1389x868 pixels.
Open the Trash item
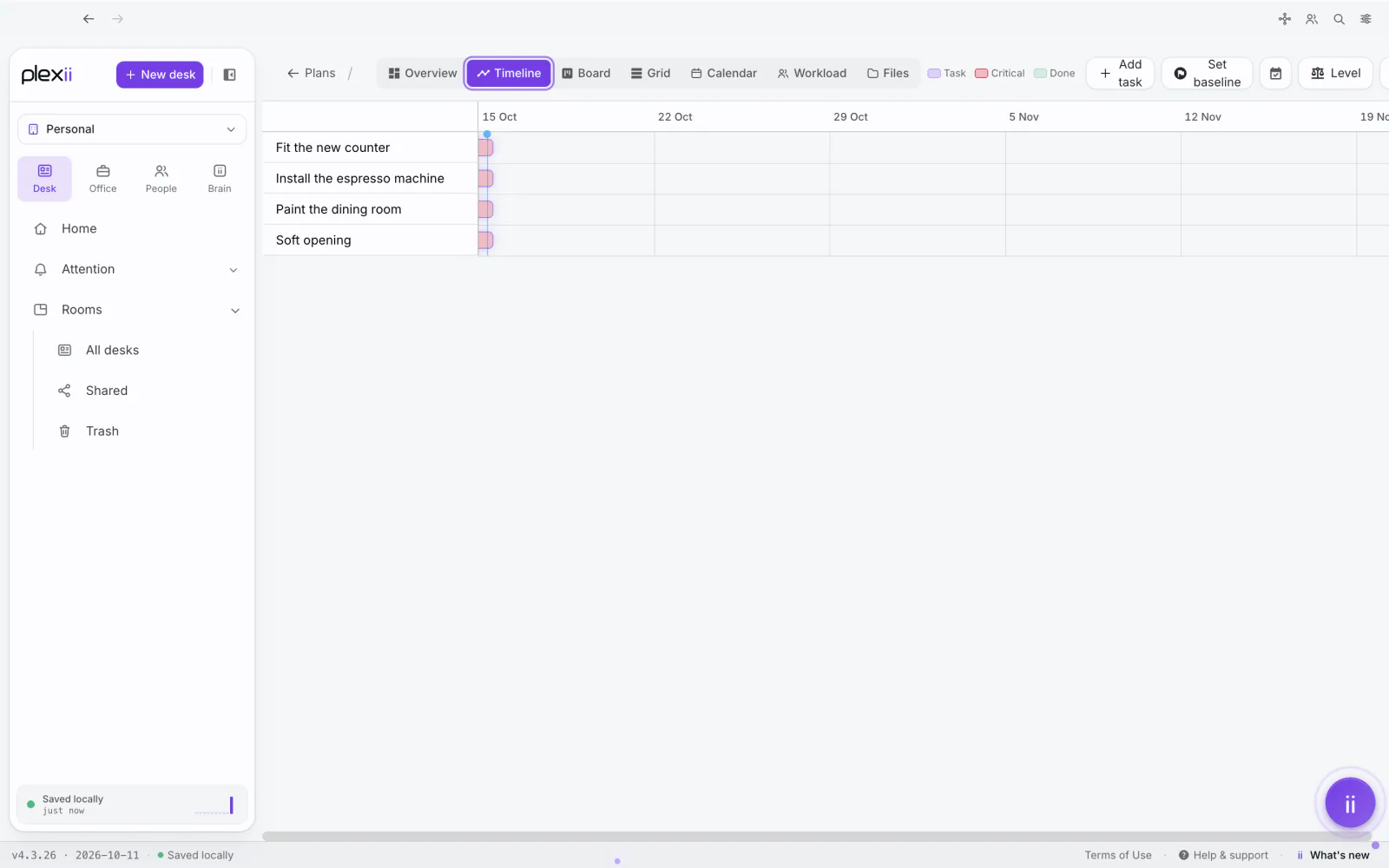[102, 431]
